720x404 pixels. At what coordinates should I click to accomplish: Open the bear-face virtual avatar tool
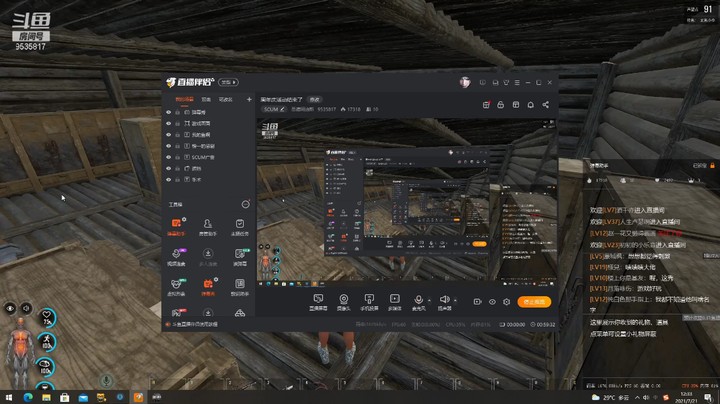pyautogui.click(x=176, y=287)
